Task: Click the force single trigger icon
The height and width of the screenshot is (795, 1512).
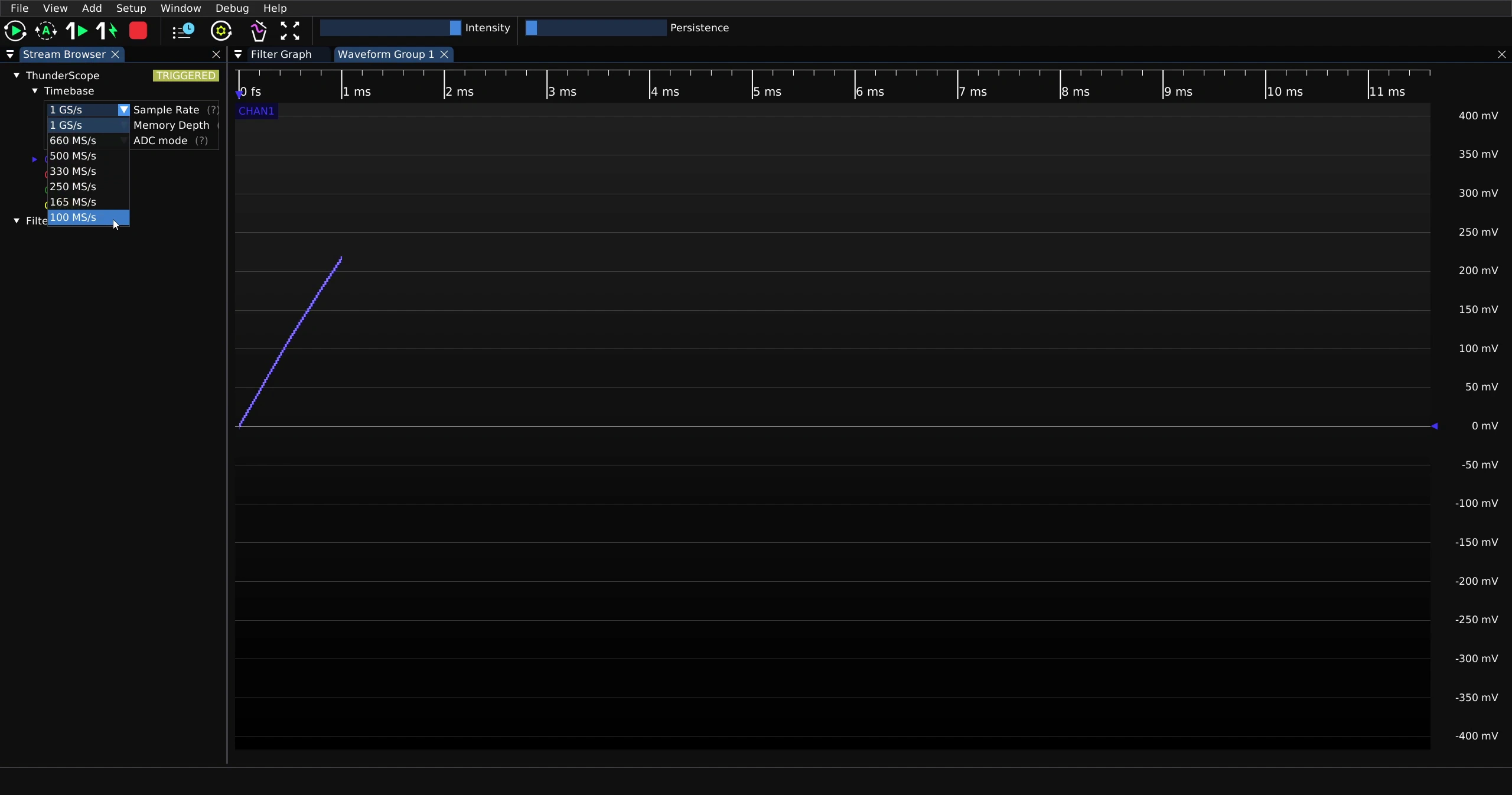Action: 107,31
